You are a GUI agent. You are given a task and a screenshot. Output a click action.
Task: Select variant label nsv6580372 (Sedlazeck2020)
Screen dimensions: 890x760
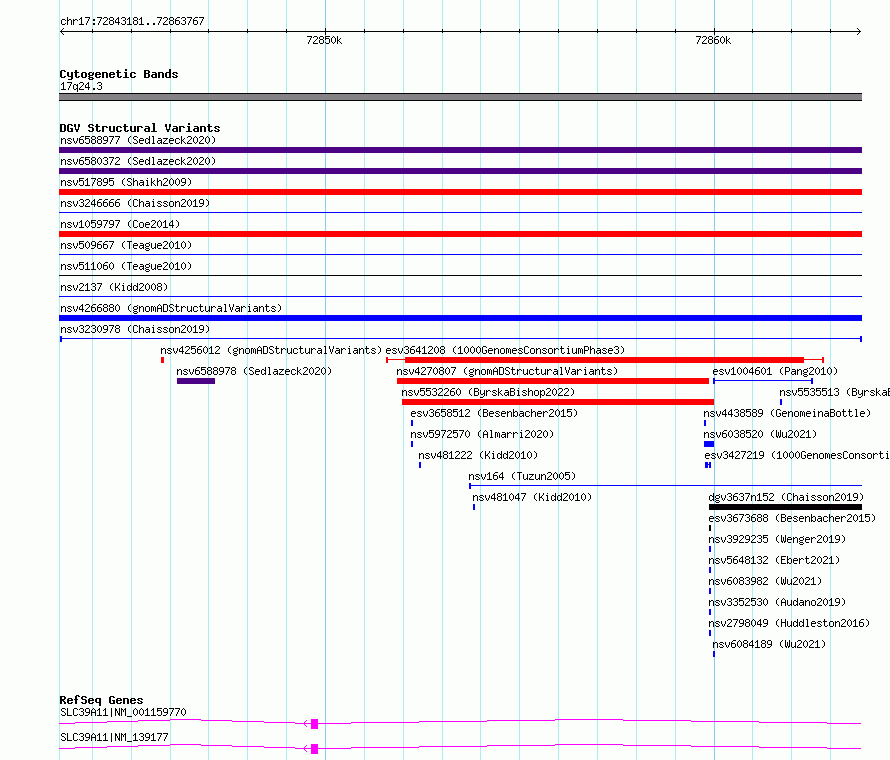pyautogui.click(x=138, y=161)
